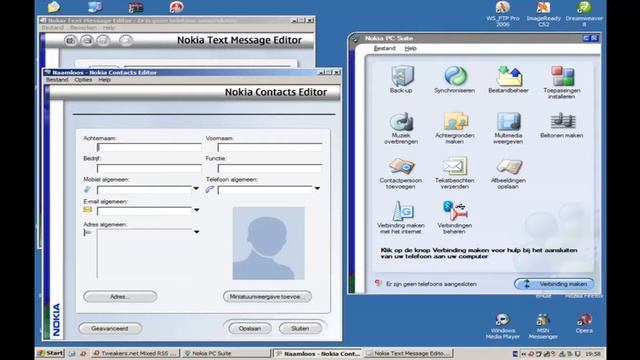Viewport: 640px width, 360px height.
Task: Open Afbeeldingen opslaan icon
Action: (508, 173)
